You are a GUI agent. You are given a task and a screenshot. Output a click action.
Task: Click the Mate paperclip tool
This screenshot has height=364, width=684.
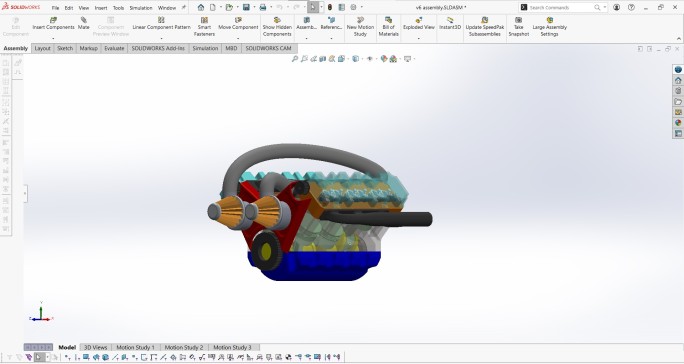click(83, 24)
